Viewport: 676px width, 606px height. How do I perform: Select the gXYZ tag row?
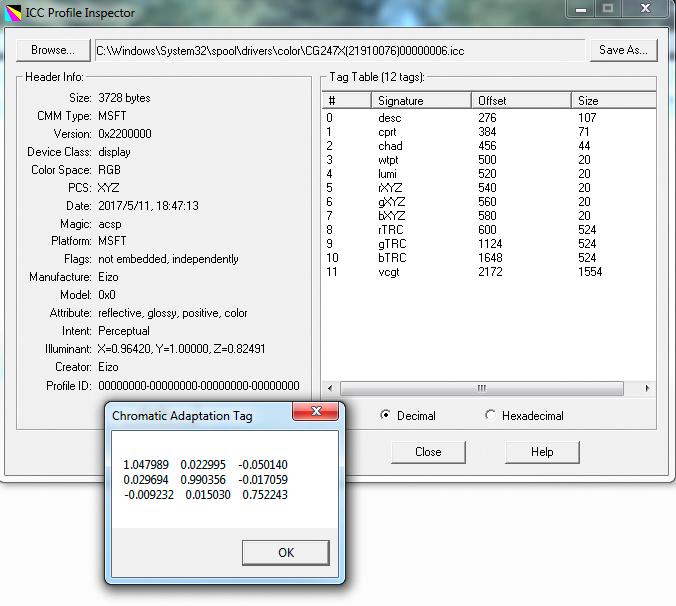pos(489,202)
